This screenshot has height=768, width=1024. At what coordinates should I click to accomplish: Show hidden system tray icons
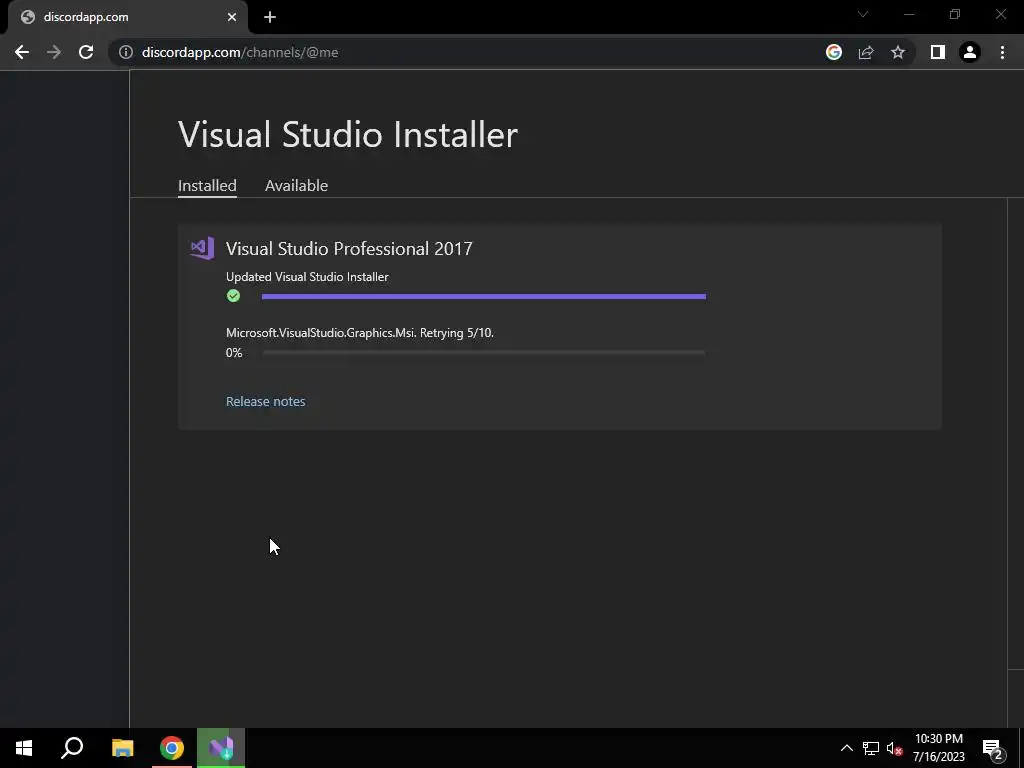click(x=846, y=748)
